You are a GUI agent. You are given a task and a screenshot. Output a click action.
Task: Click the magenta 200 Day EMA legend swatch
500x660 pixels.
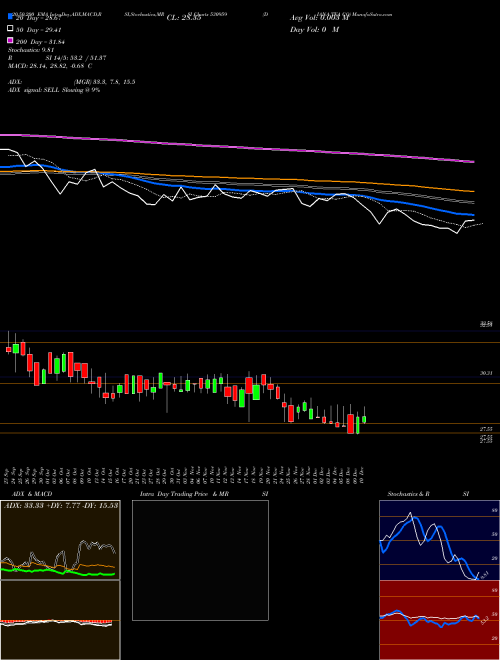click(10, 40)
